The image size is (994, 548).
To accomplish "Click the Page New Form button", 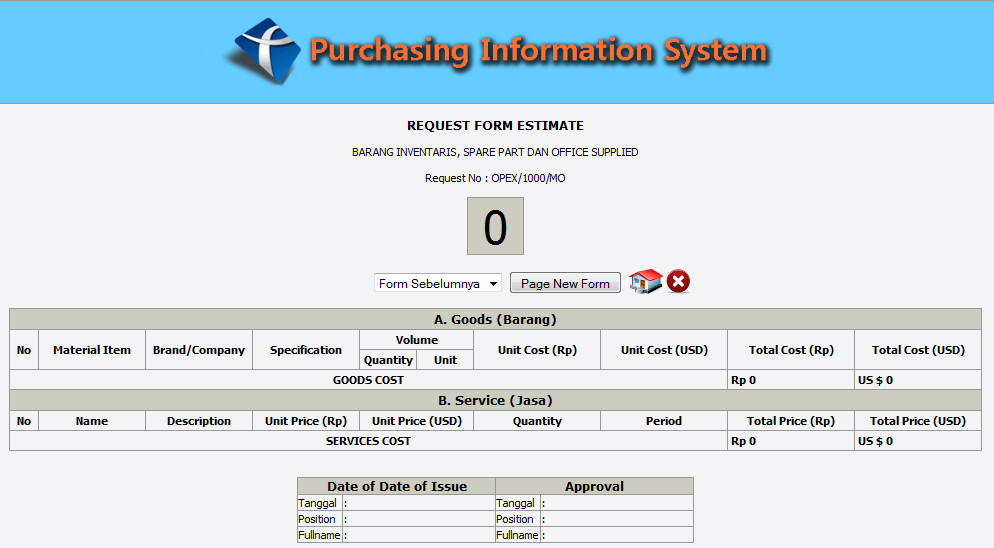I will point(565,284).
